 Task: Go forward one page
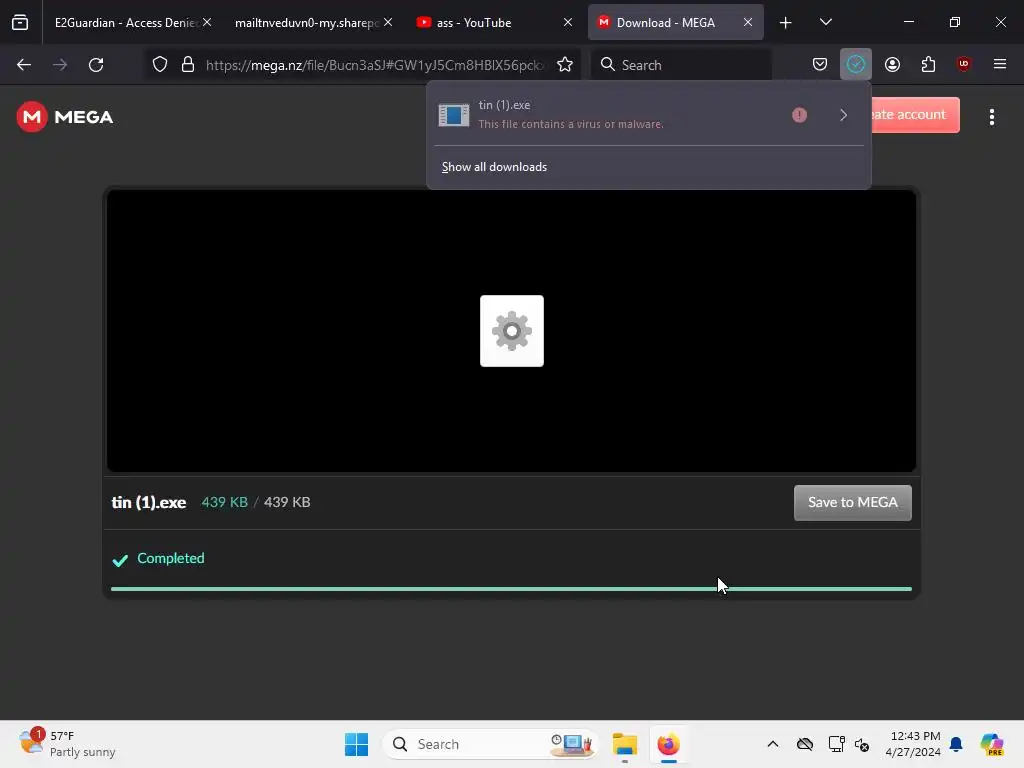coord(60,65)
